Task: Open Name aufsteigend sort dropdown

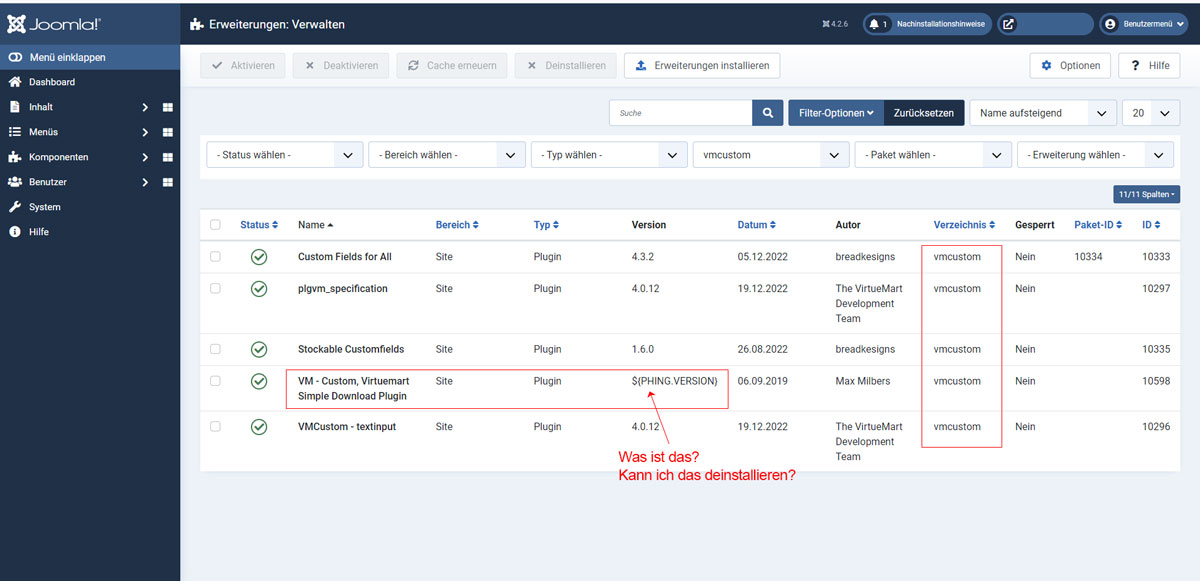Action: pos(1043,113)
